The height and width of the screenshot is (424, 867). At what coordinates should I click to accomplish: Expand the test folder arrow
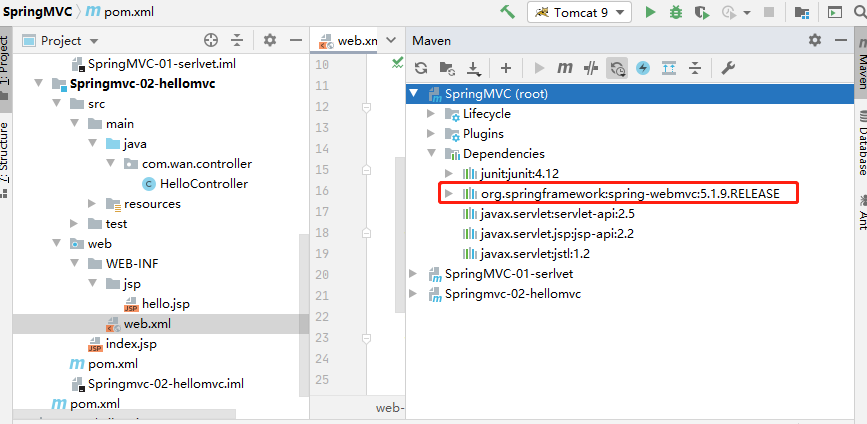(x=74, y=223)
